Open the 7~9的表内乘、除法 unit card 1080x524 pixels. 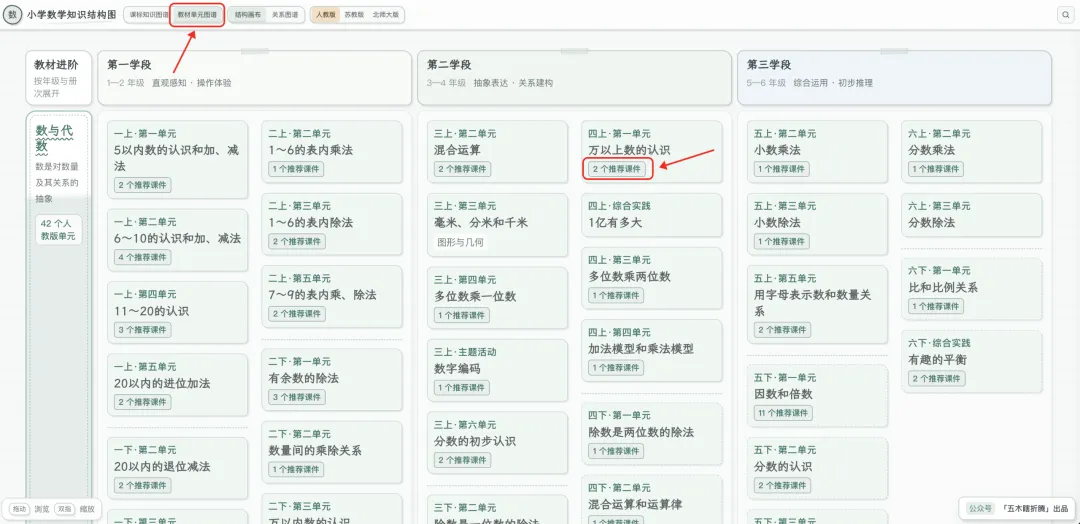pos(332,297)
